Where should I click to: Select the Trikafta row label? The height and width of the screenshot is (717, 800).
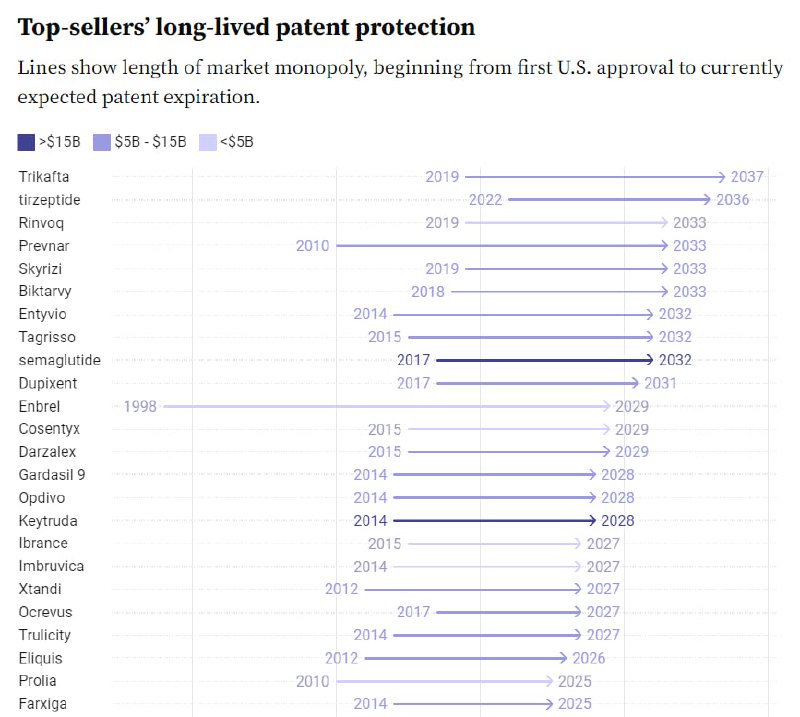(x=44, y=177)
